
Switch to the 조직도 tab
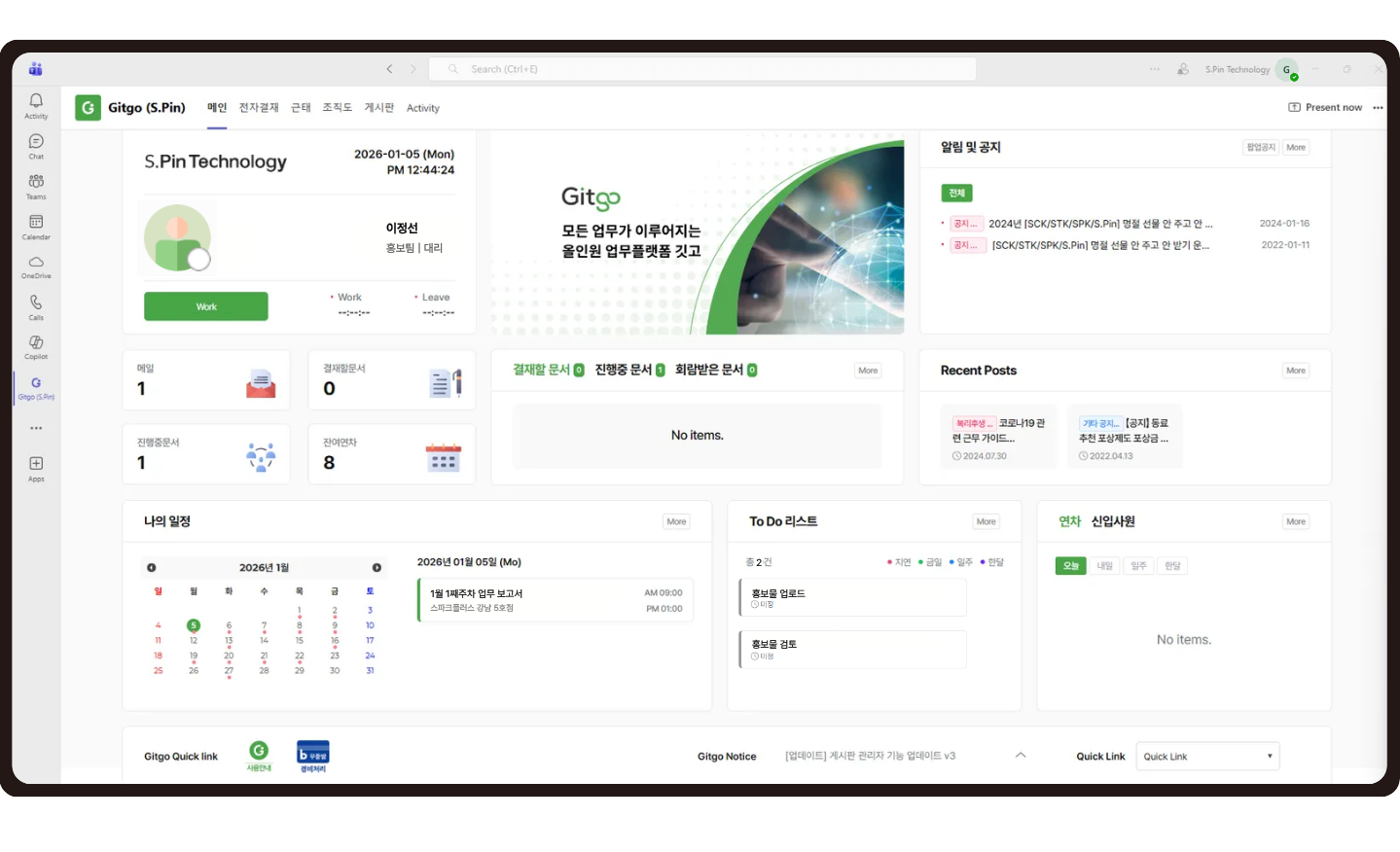[x=337, y=108]
